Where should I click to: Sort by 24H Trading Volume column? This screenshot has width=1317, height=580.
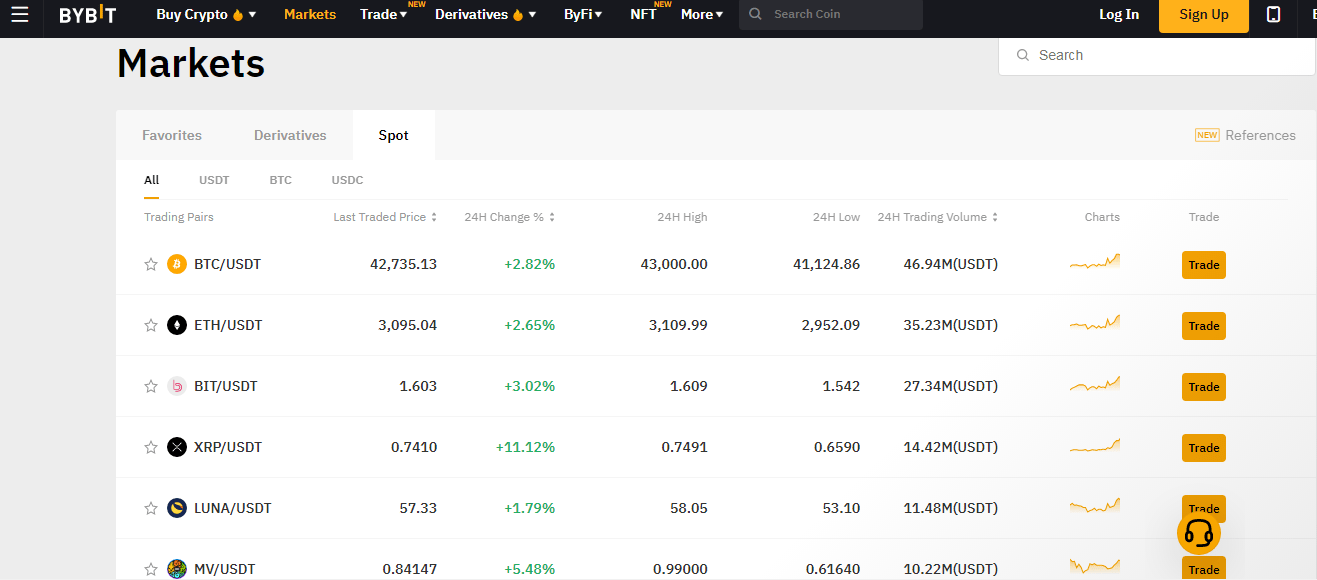[937, 217]
